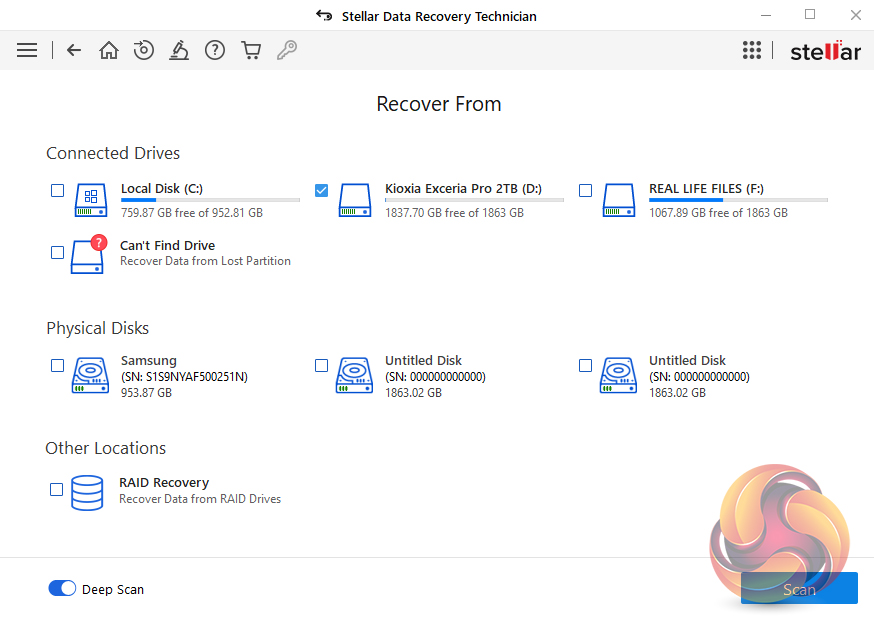Click the REAL LIFE FILES drive icon
The image size is (874, 621).
[x=619, y=200]
